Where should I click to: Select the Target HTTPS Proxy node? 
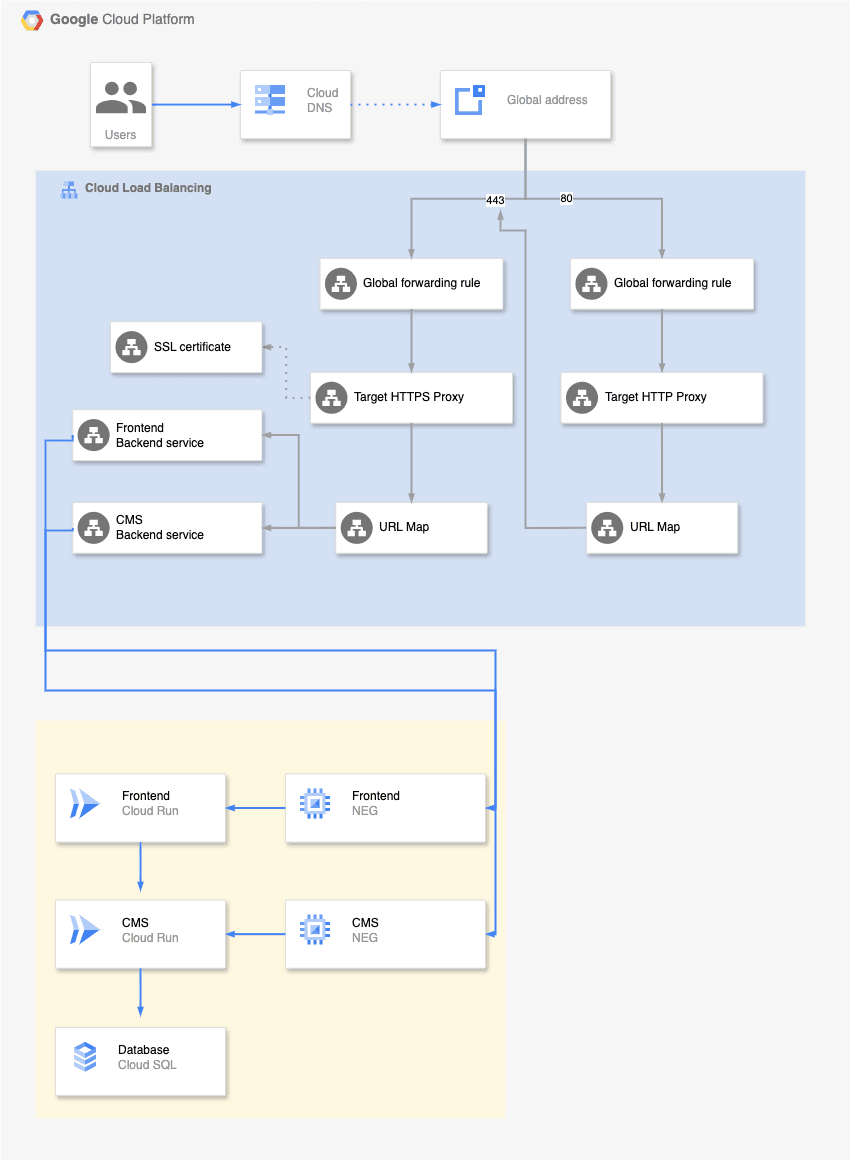tap(411, 397)
